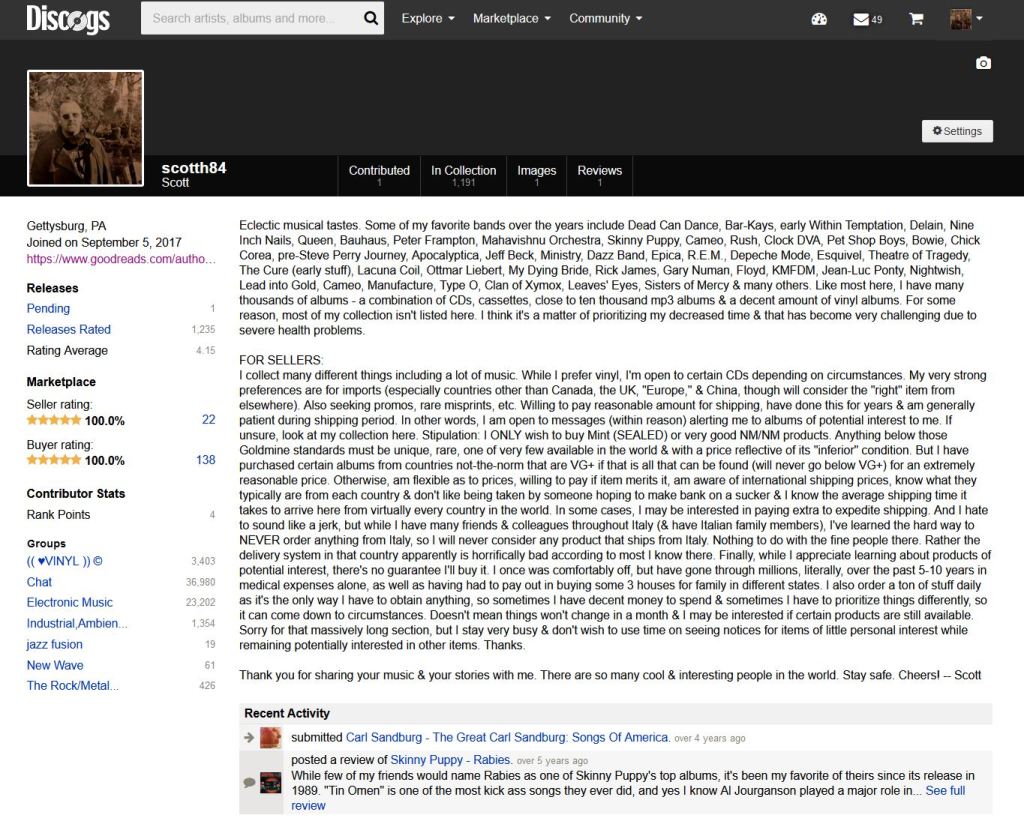The width and height of the screenshot is (1024, 827).
Task: Open the Electronic Music group link
Action: point(69,602)
